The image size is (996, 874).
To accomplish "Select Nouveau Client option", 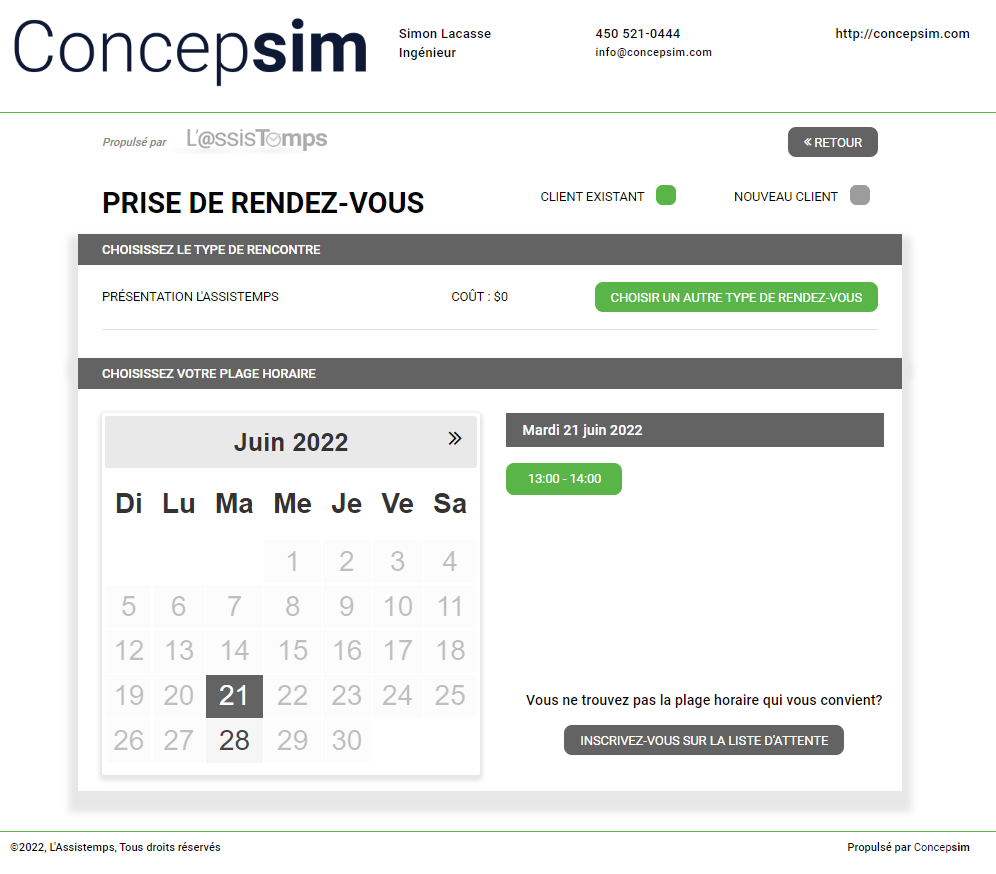I will [860, 196].
